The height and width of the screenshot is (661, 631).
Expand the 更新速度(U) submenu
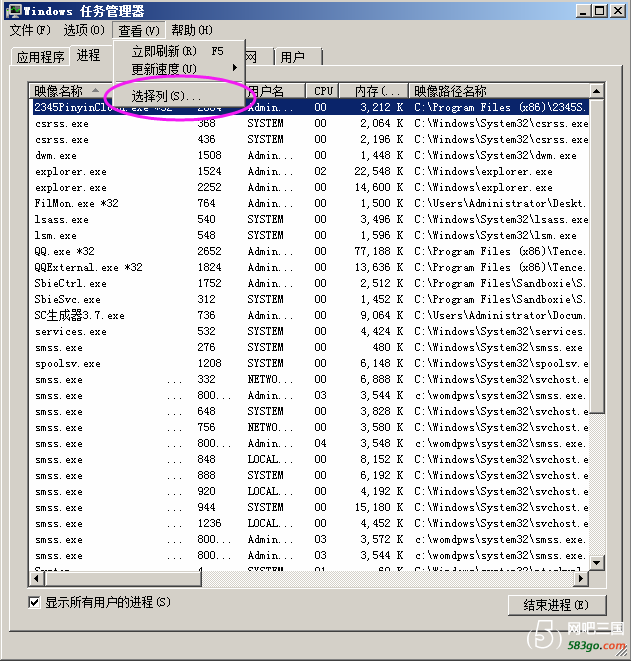[179, 69]
